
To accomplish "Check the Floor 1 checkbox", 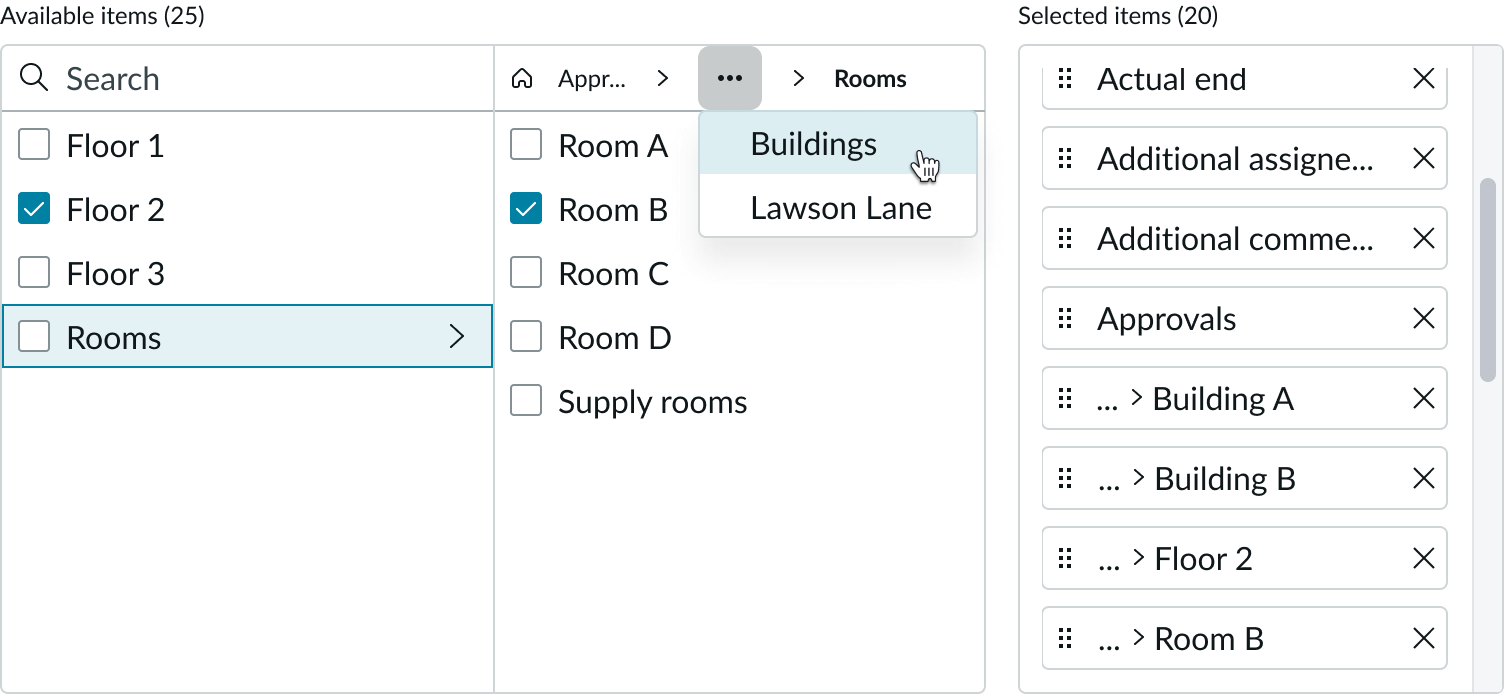I will coord(34,145).
